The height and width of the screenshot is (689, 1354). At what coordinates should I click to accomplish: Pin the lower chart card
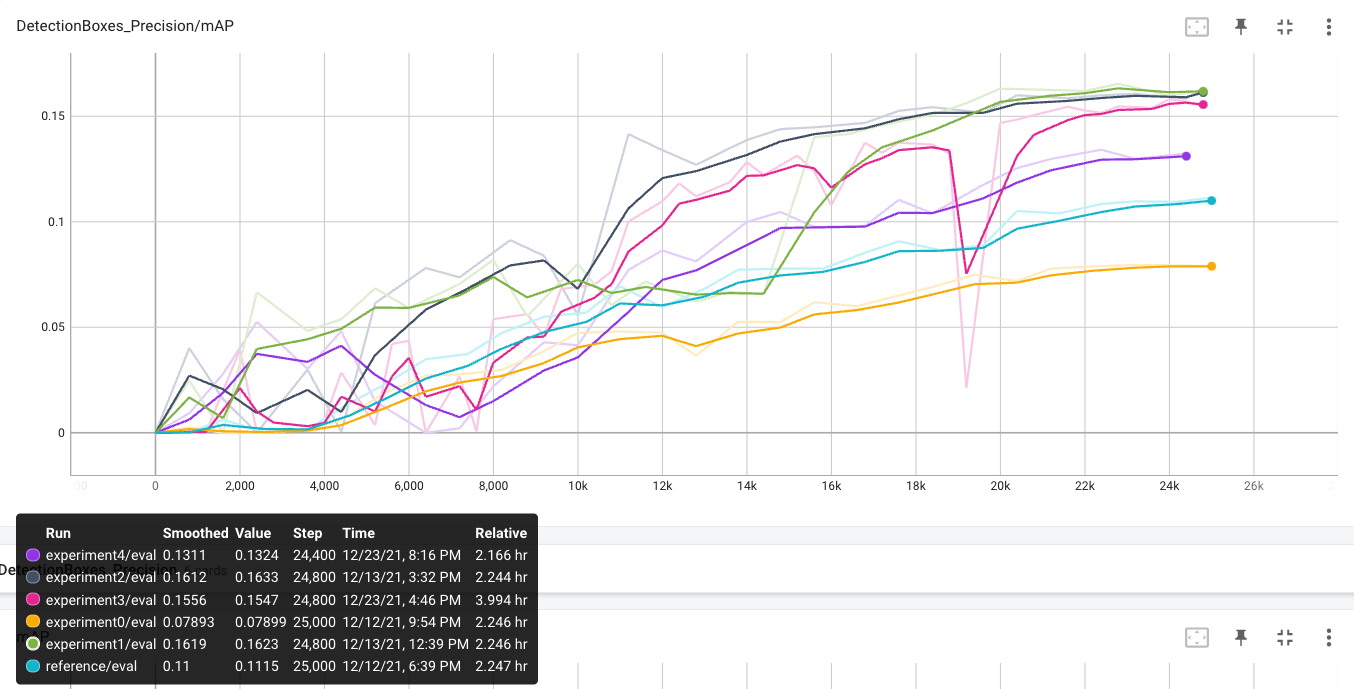click(1241, 637)
